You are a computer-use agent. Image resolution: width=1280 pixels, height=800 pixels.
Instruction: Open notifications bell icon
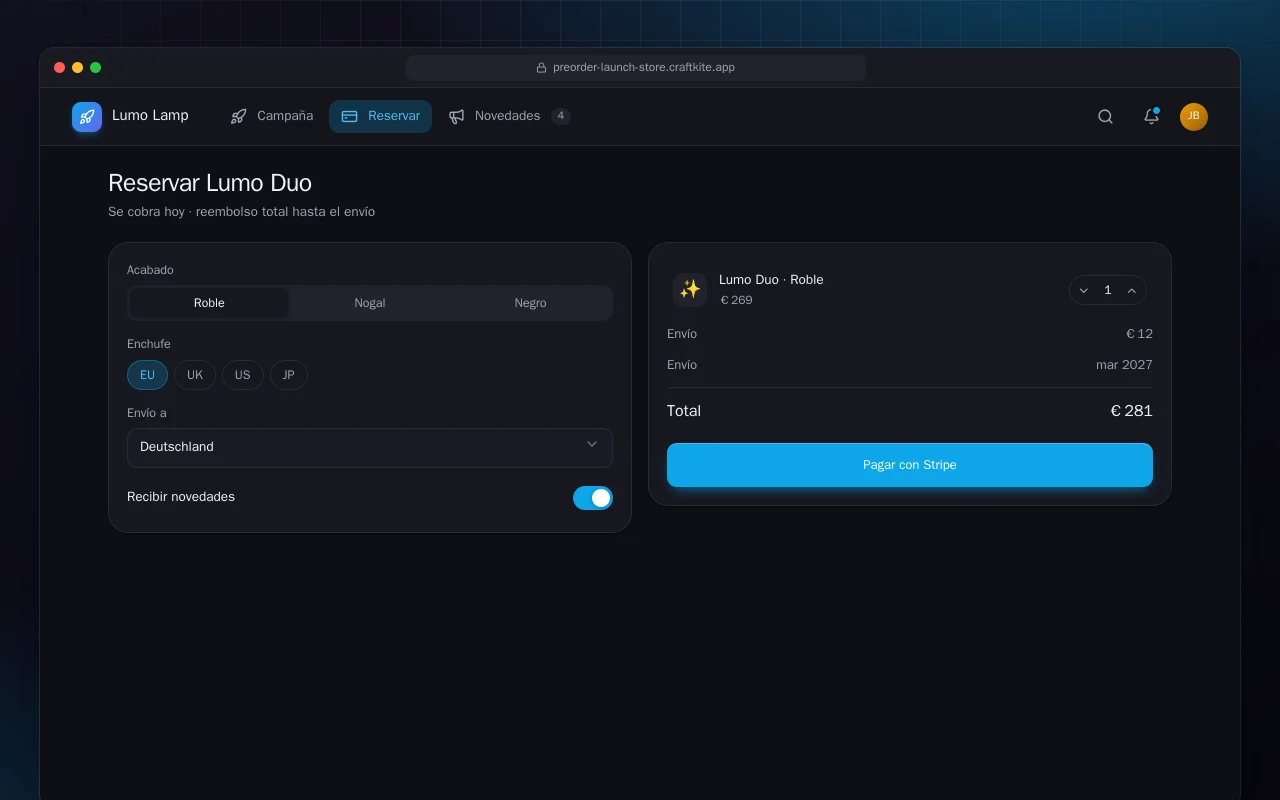pos(1151,117)
